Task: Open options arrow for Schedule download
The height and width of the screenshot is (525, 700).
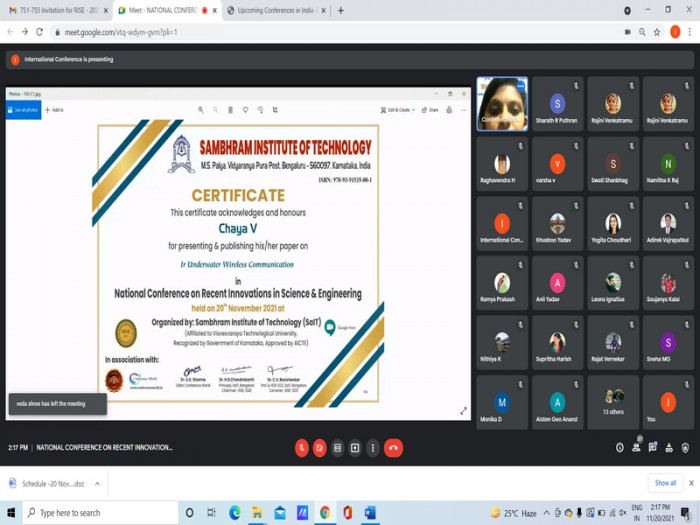Action: pos(97,484)
